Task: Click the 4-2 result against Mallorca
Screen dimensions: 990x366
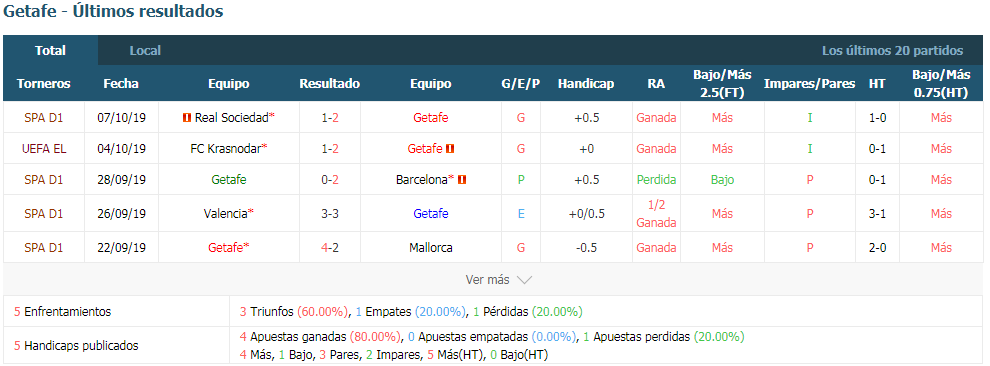Action: point(330,248)
